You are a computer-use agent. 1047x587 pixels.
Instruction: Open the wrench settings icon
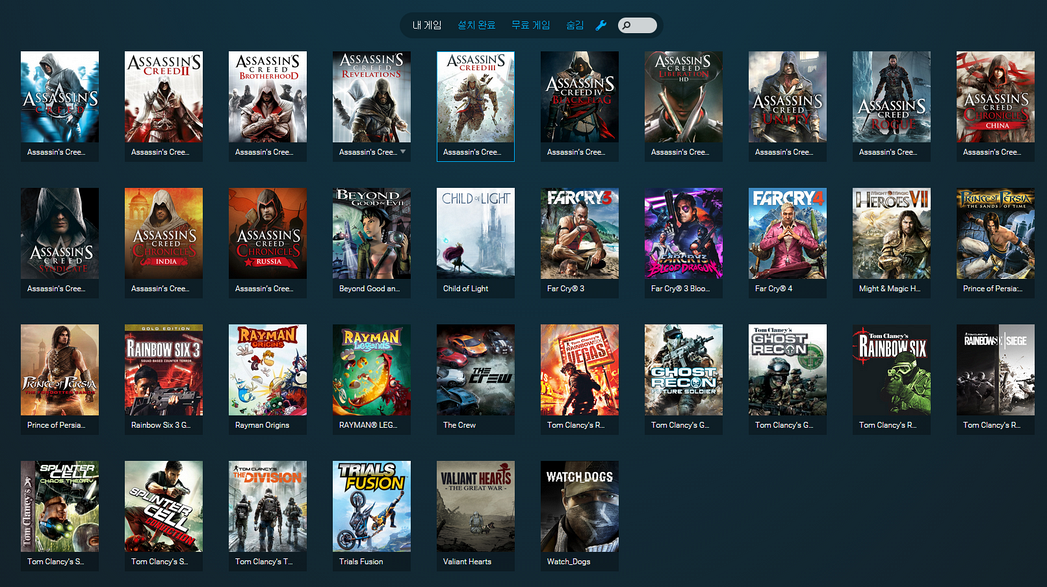[601, 25]
